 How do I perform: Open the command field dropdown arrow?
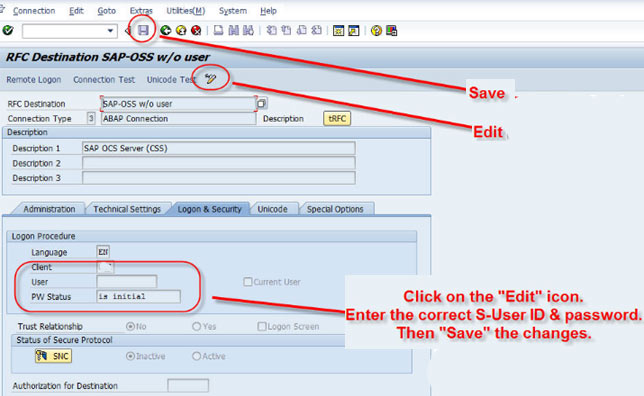point(110,31)
